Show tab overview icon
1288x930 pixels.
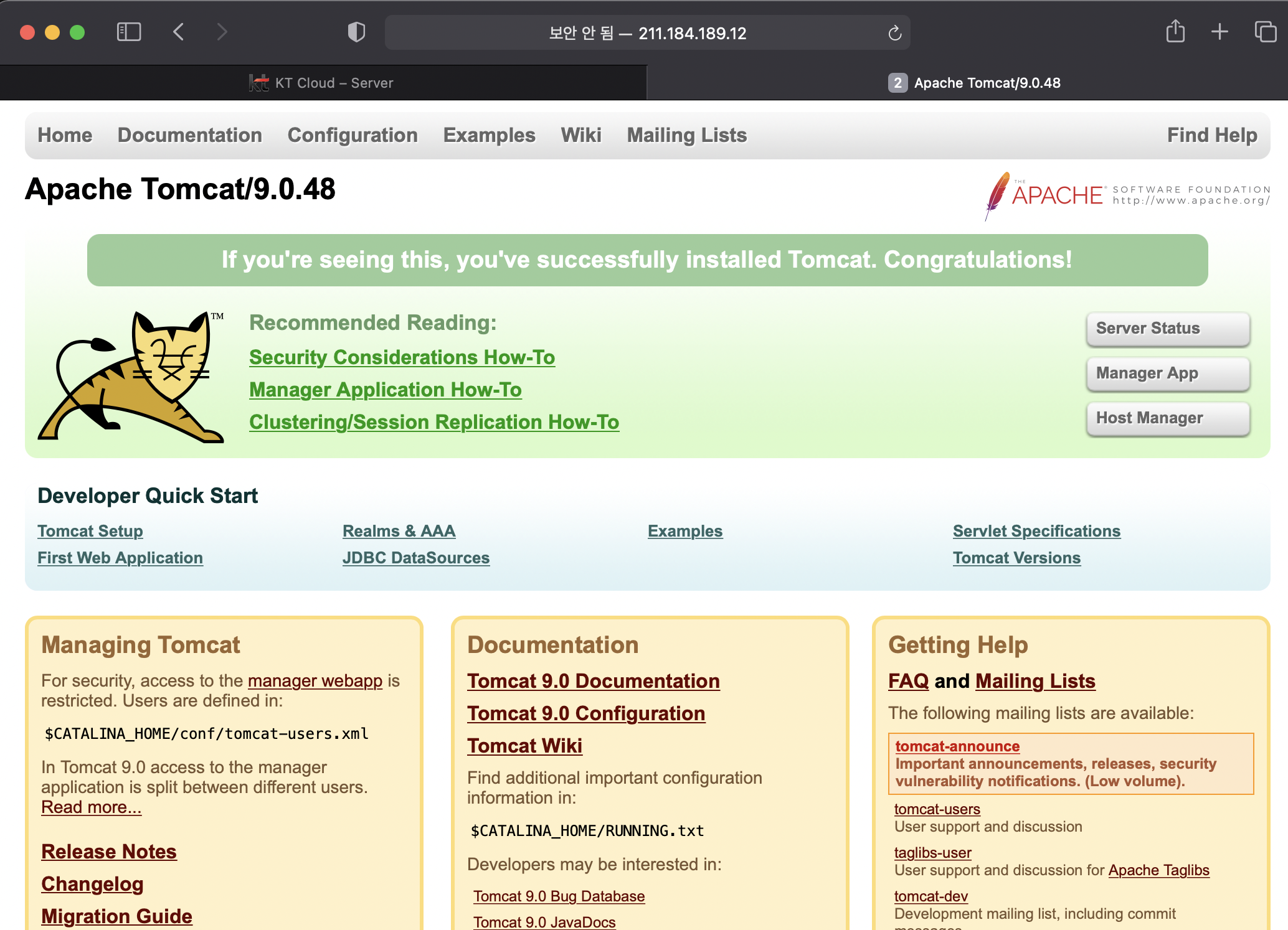[x=1265, y=32]
